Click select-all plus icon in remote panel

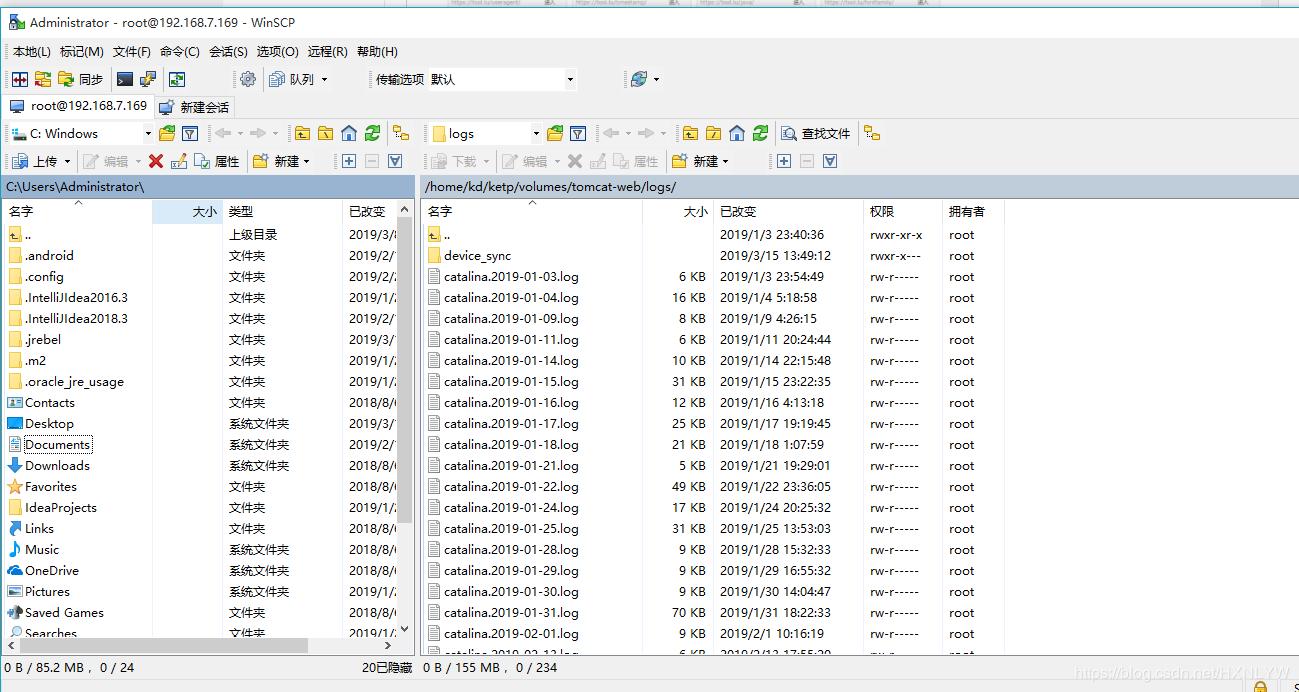[784, 161]
